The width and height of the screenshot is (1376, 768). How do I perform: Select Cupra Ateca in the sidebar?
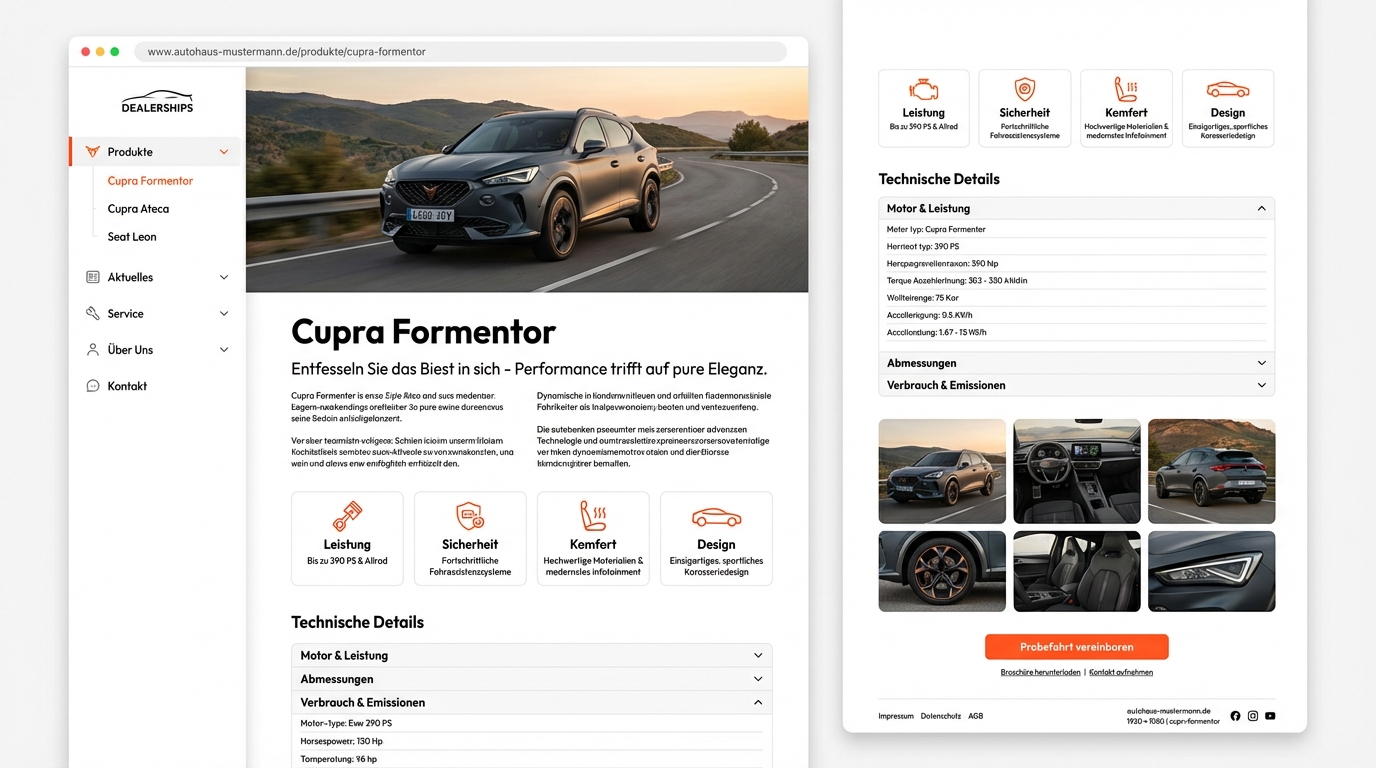click(138, 209)
